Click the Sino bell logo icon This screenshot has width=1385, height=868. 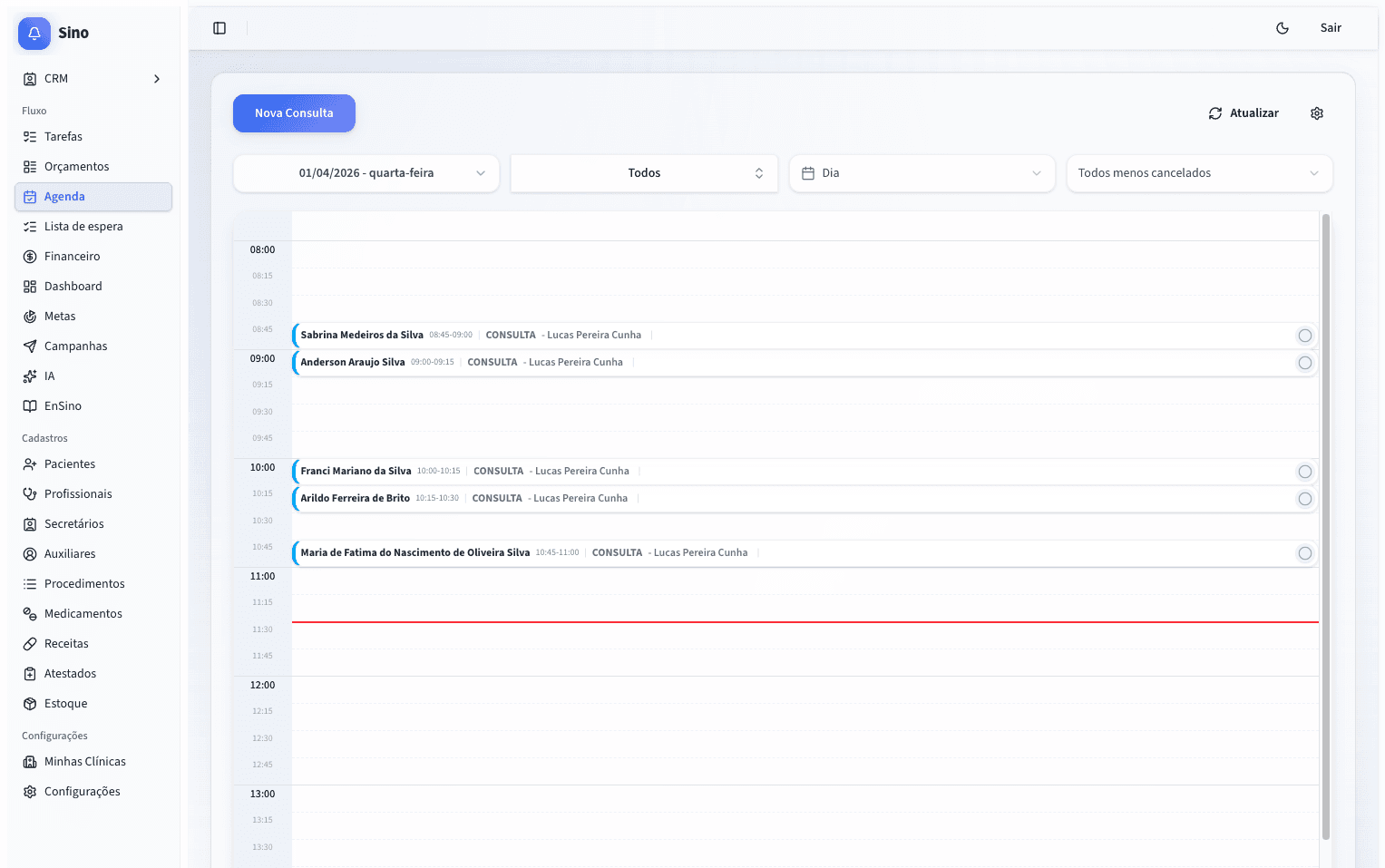tap(34, 34)
